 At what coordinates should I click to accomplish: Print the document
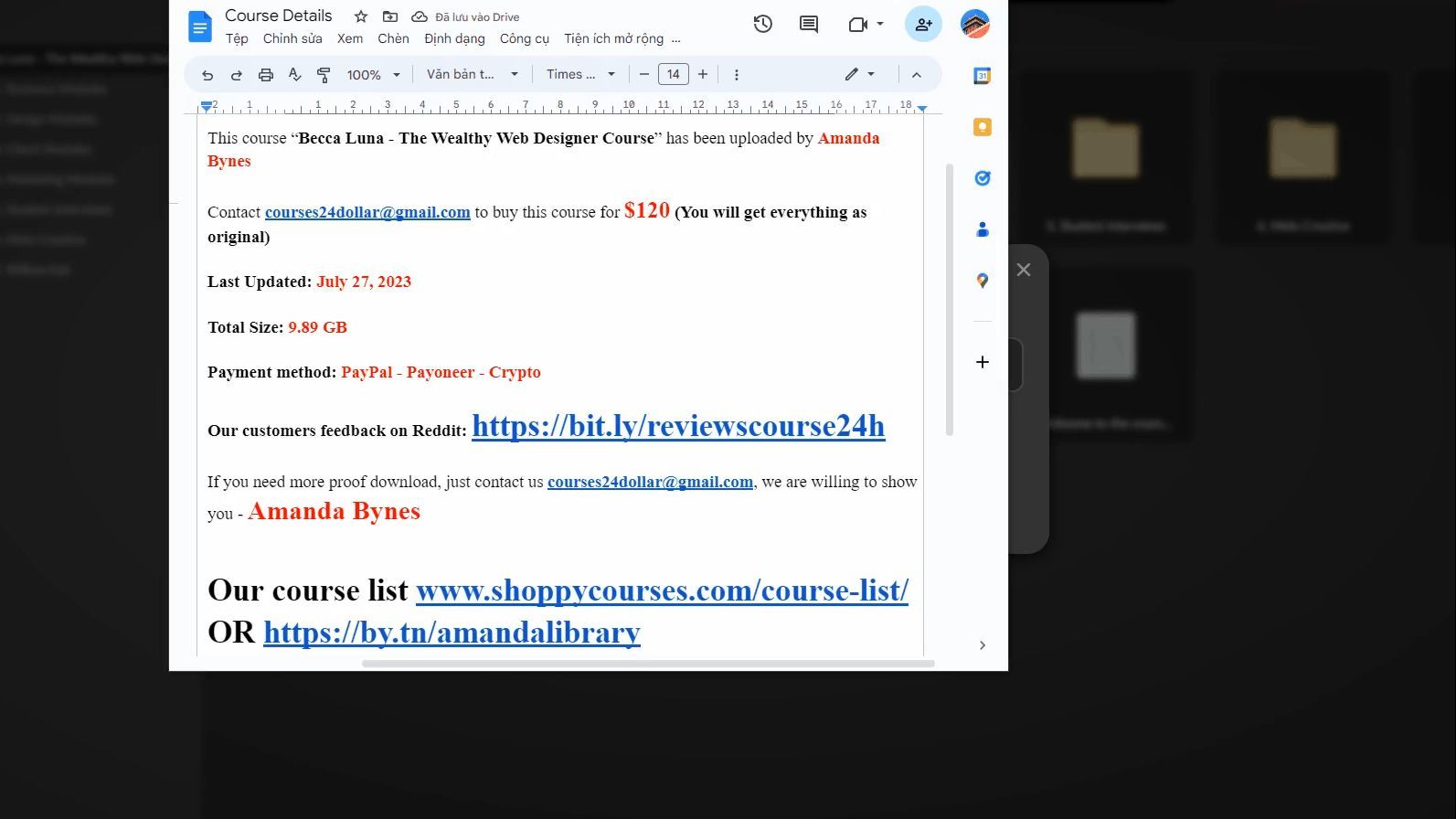tap(266, 75)
